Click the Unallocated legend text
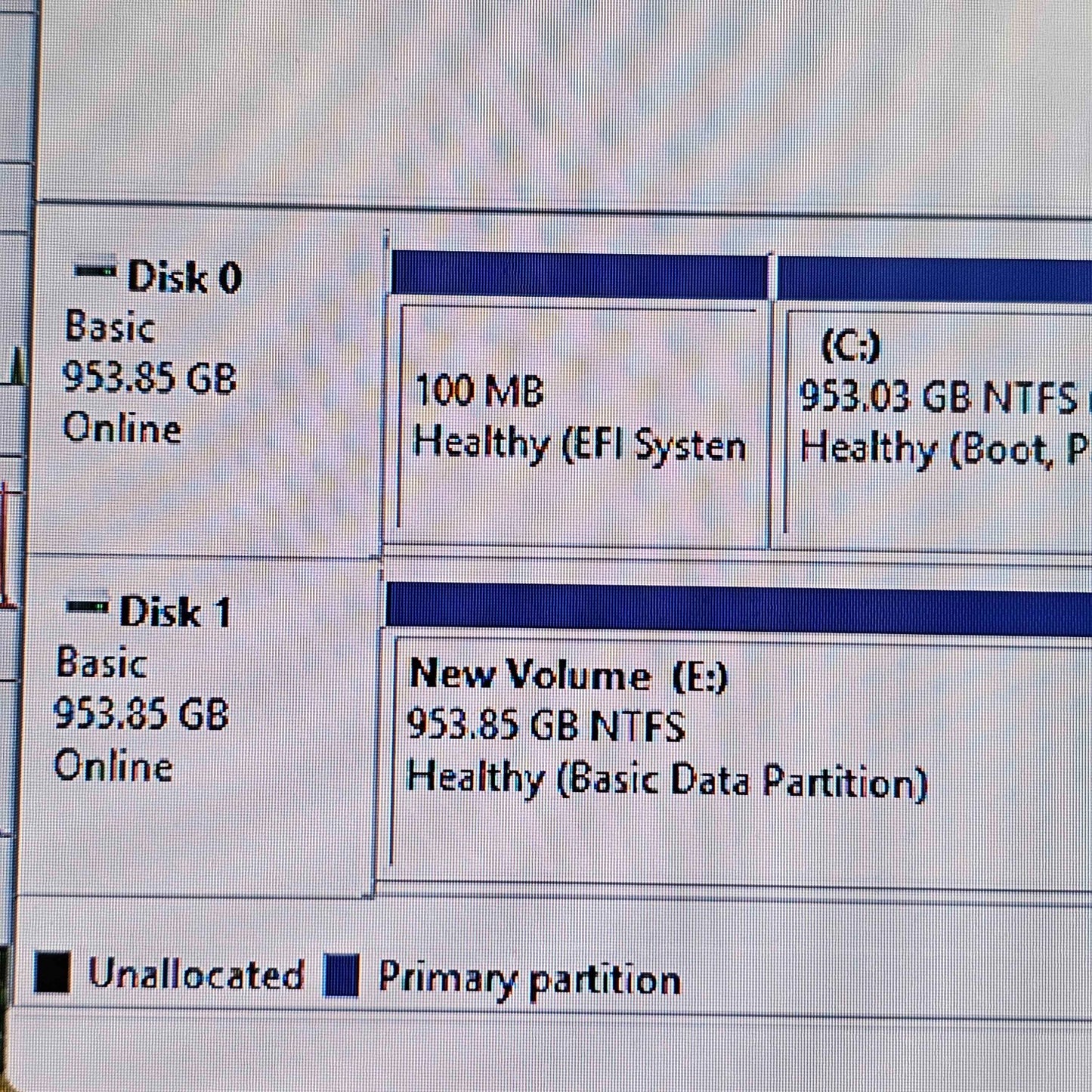The width and height of the screenshot is (1092, 1092). coord(196,973)
